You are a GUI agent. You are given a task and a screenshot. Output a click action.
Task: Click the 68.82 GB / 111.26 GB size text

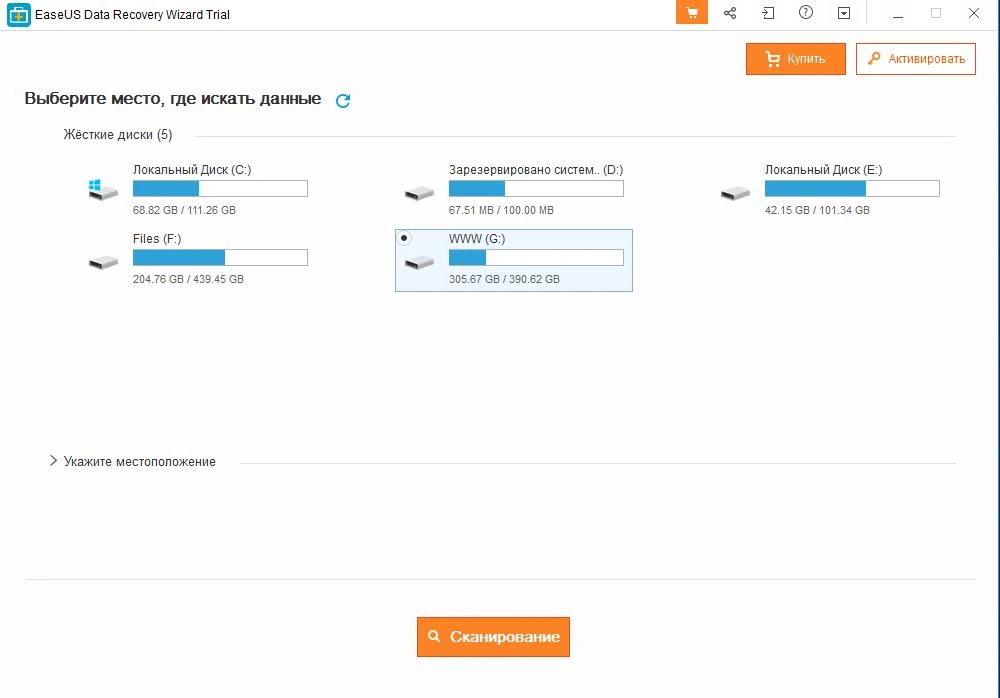(184, 210)
